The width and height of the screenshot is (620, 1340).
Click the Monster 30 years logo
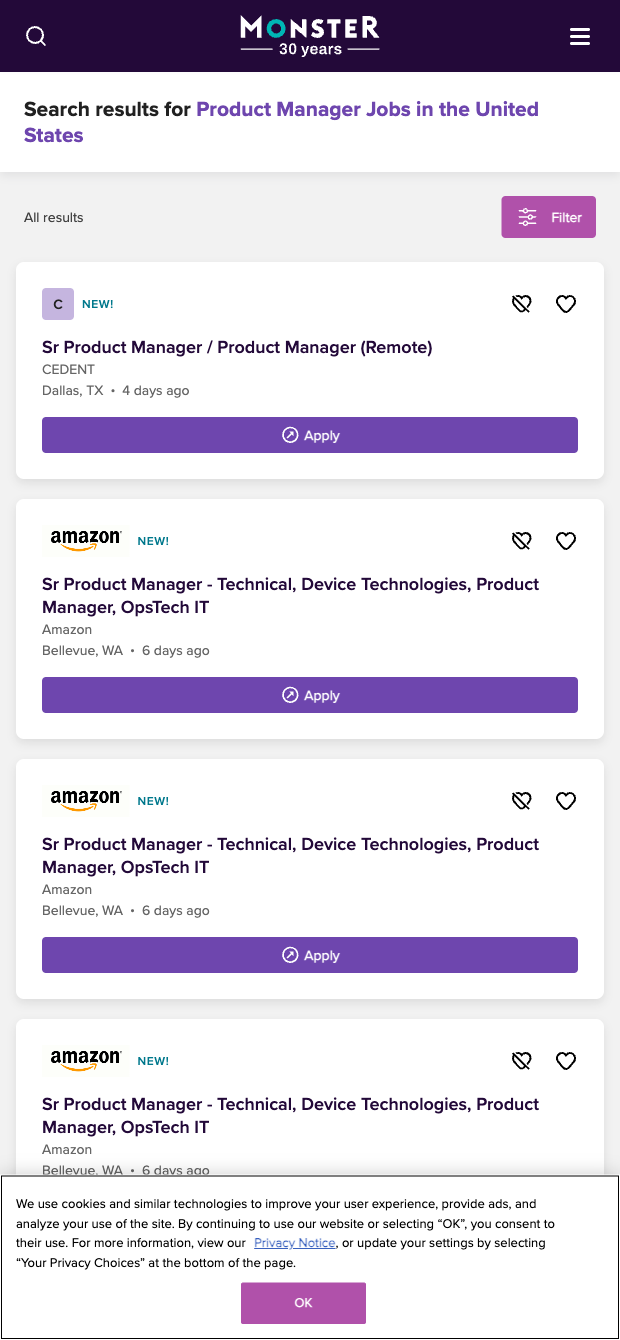pyautogui.click(x=309, y=35)
